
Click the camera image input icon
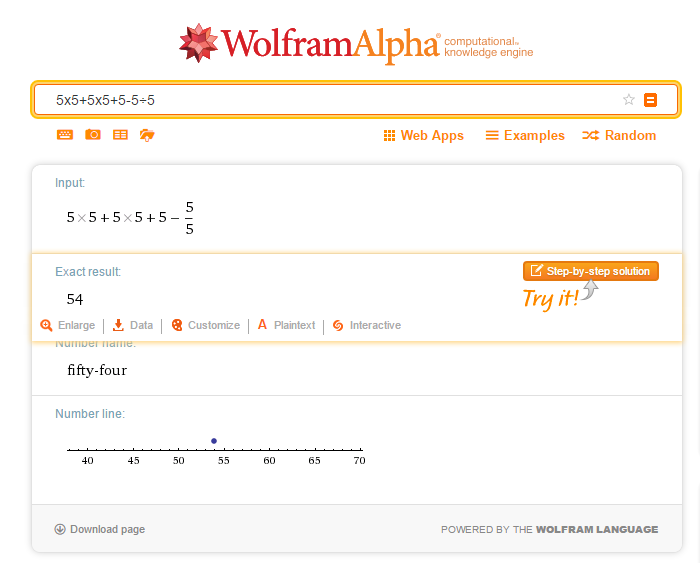[x=93, y=134]
